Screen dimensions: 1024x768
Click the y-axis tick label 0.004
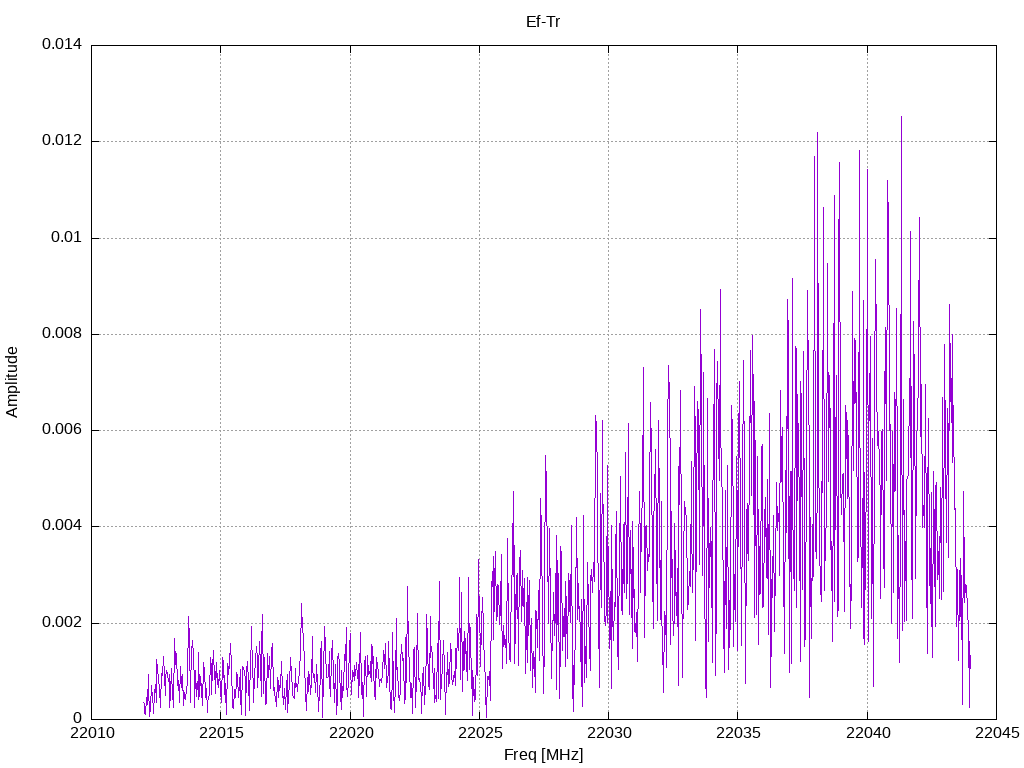tap(62, 526)
